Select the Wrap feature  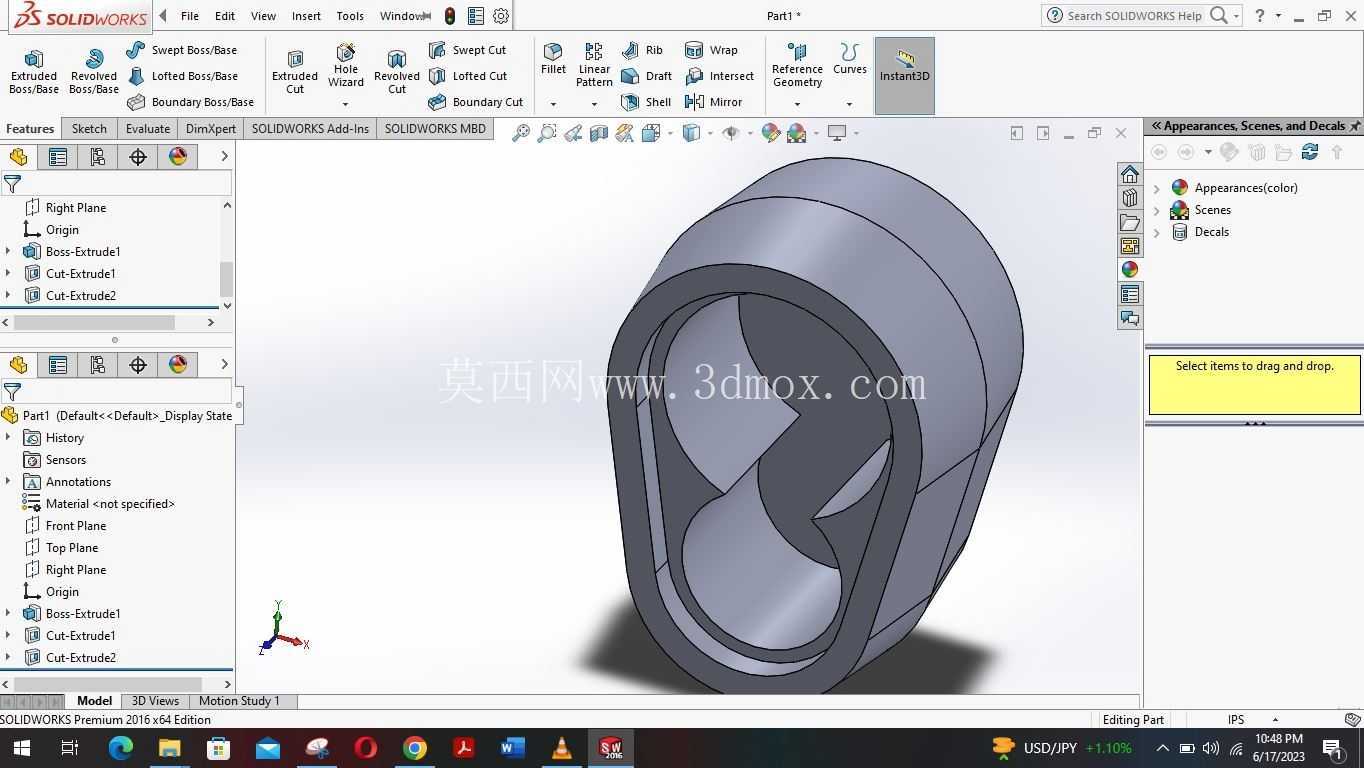(x=711, y=50)
